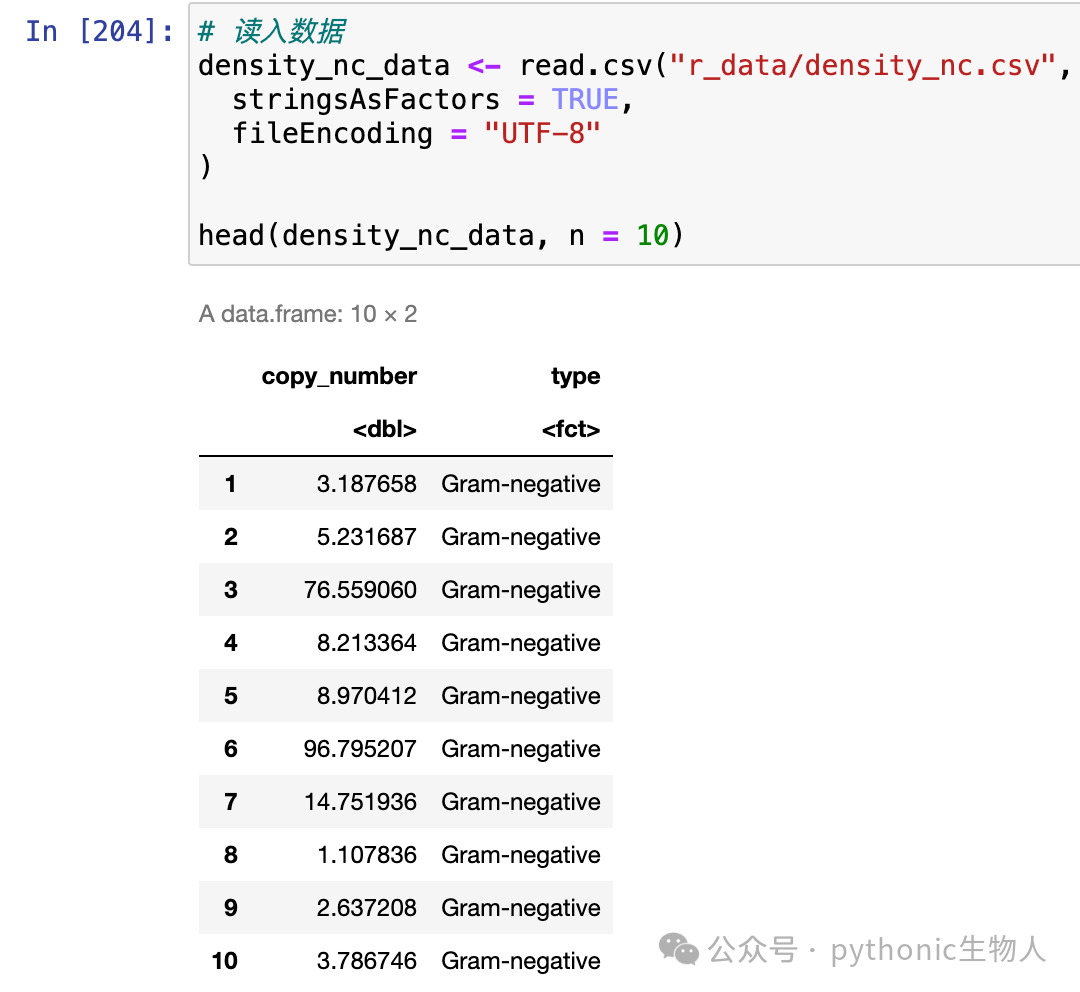Click the head(density_nc_data, n = 10) line

tap(441, 235)
